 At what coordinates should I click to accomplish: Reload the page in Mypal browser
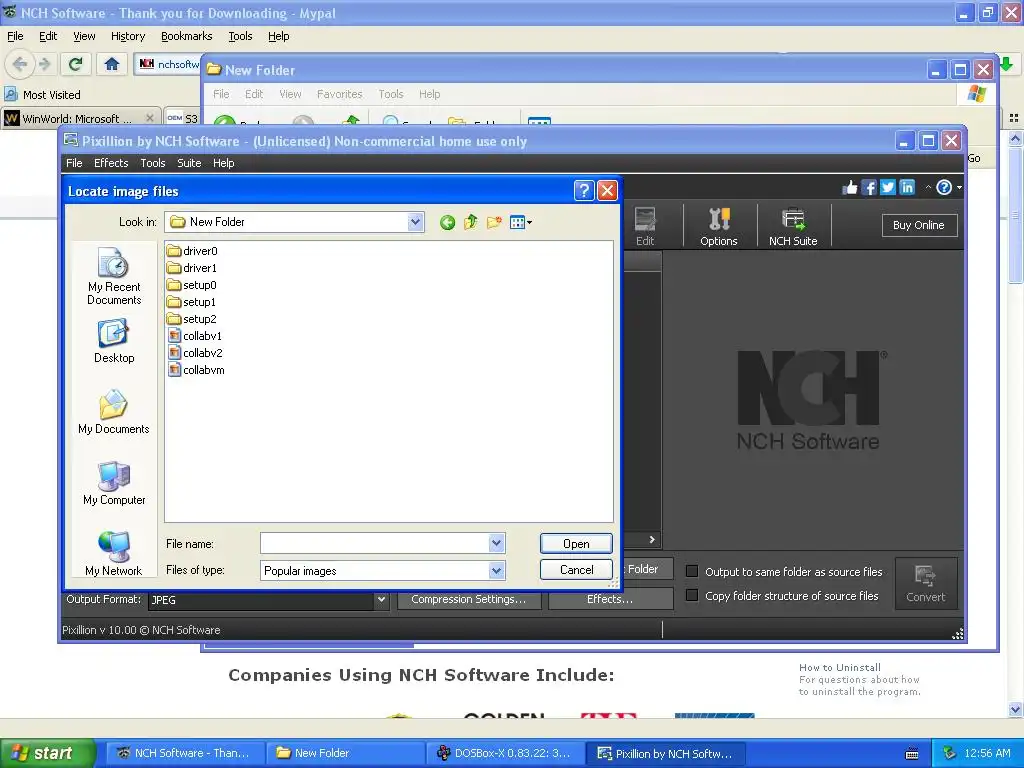point(75,64)
